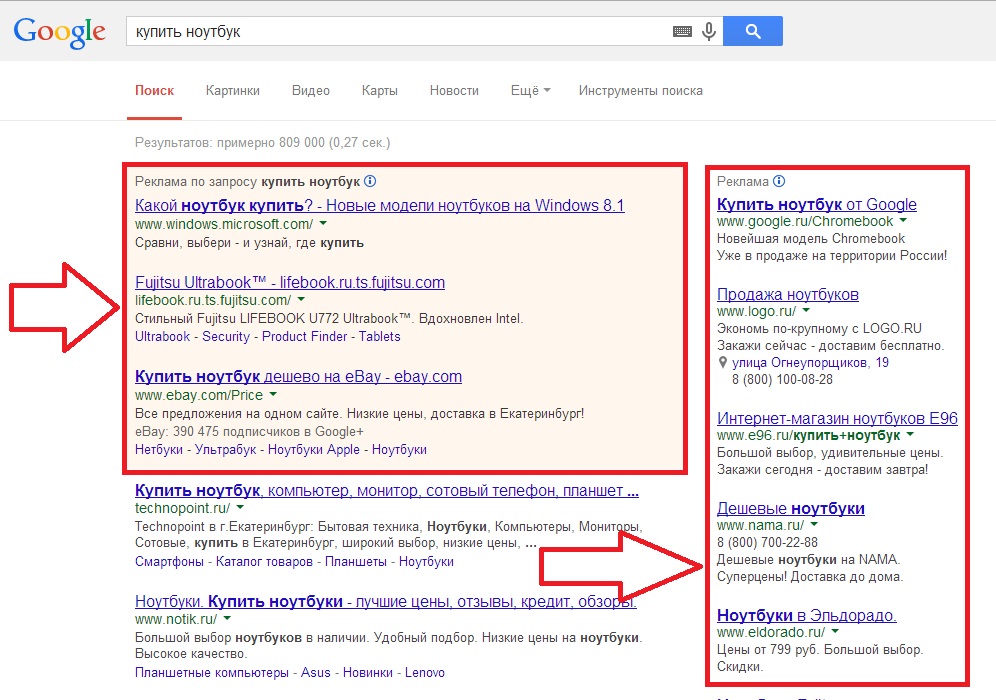Screen dimensions: 996x700
Task: Click Technopoint 'Смартфоны' sitelink
Action: (169, 562)
